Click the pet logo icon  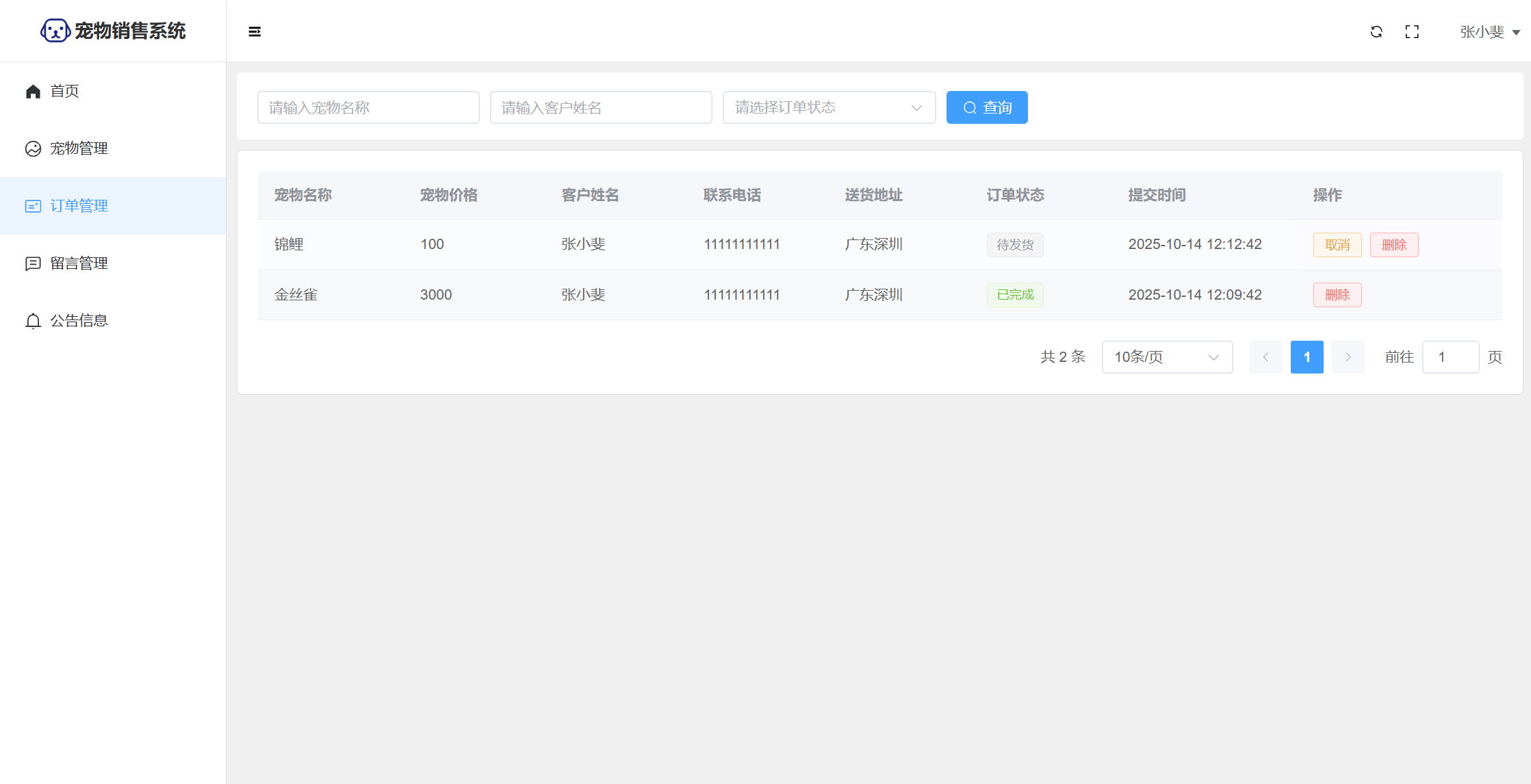click(55, 31)
